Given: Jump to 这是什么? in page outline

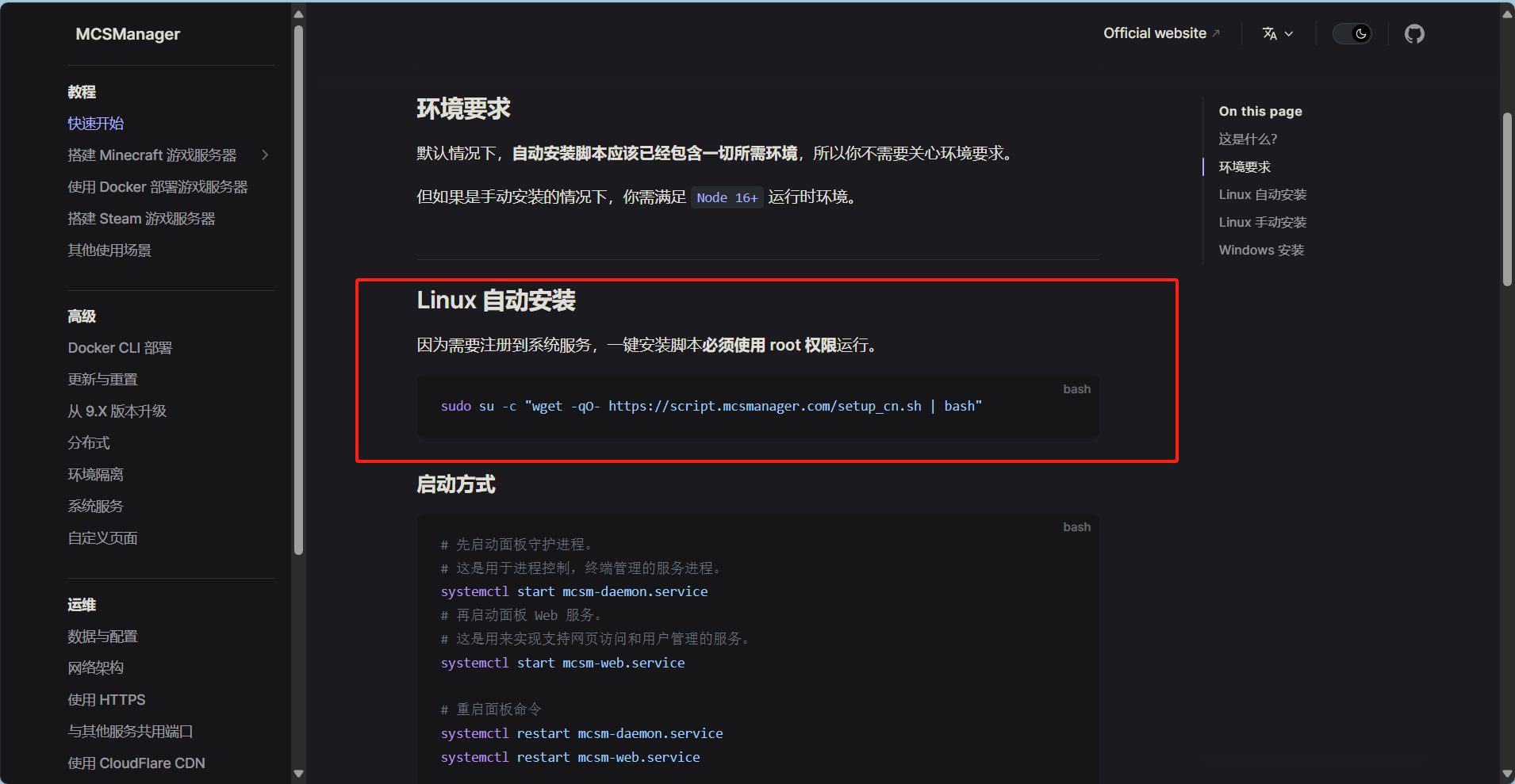Looking at the screenshot, I should click(1248, 140).
